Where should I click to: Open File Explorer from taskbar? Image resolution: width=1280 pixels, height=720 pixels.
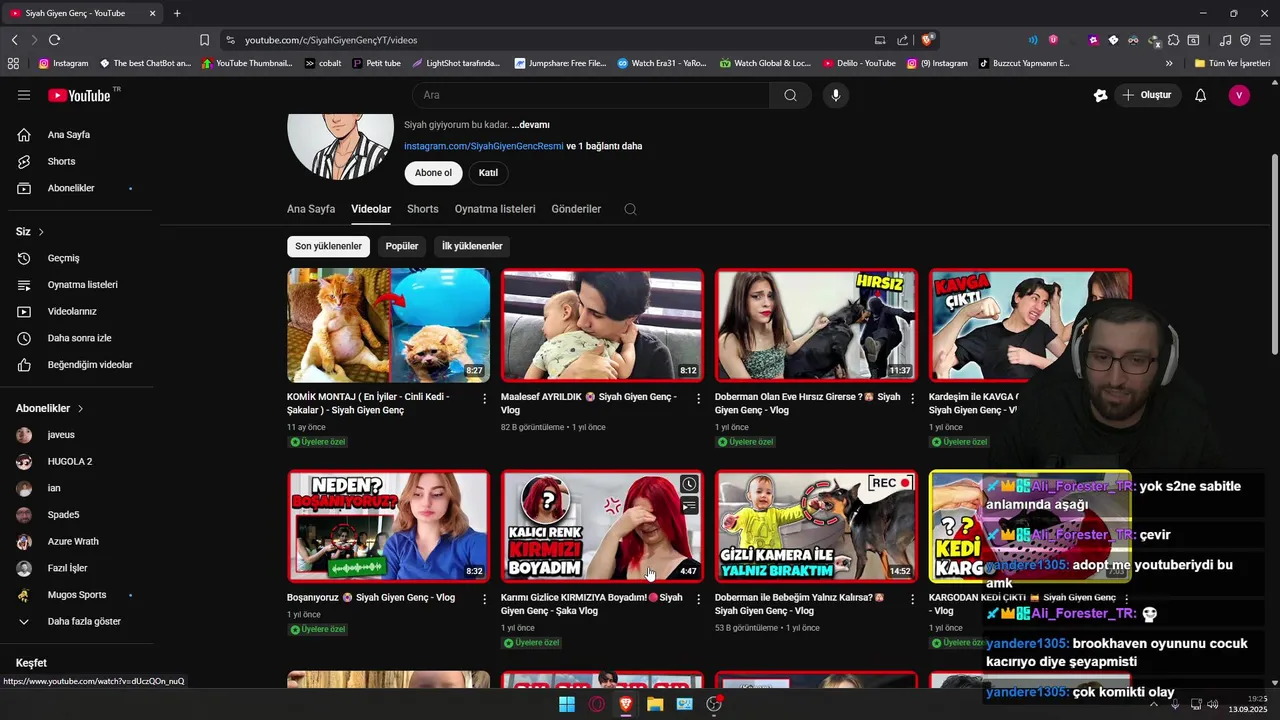coord(655,704)
